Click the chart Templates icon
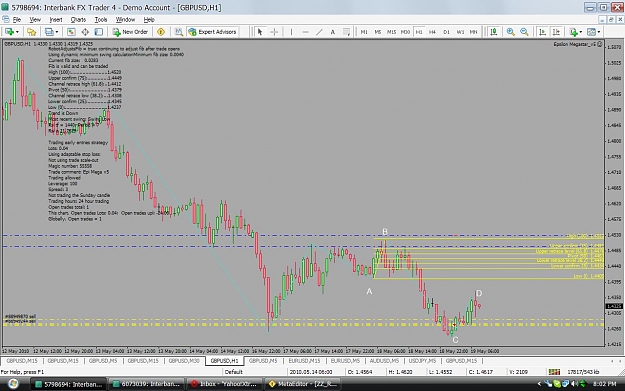 592,32
